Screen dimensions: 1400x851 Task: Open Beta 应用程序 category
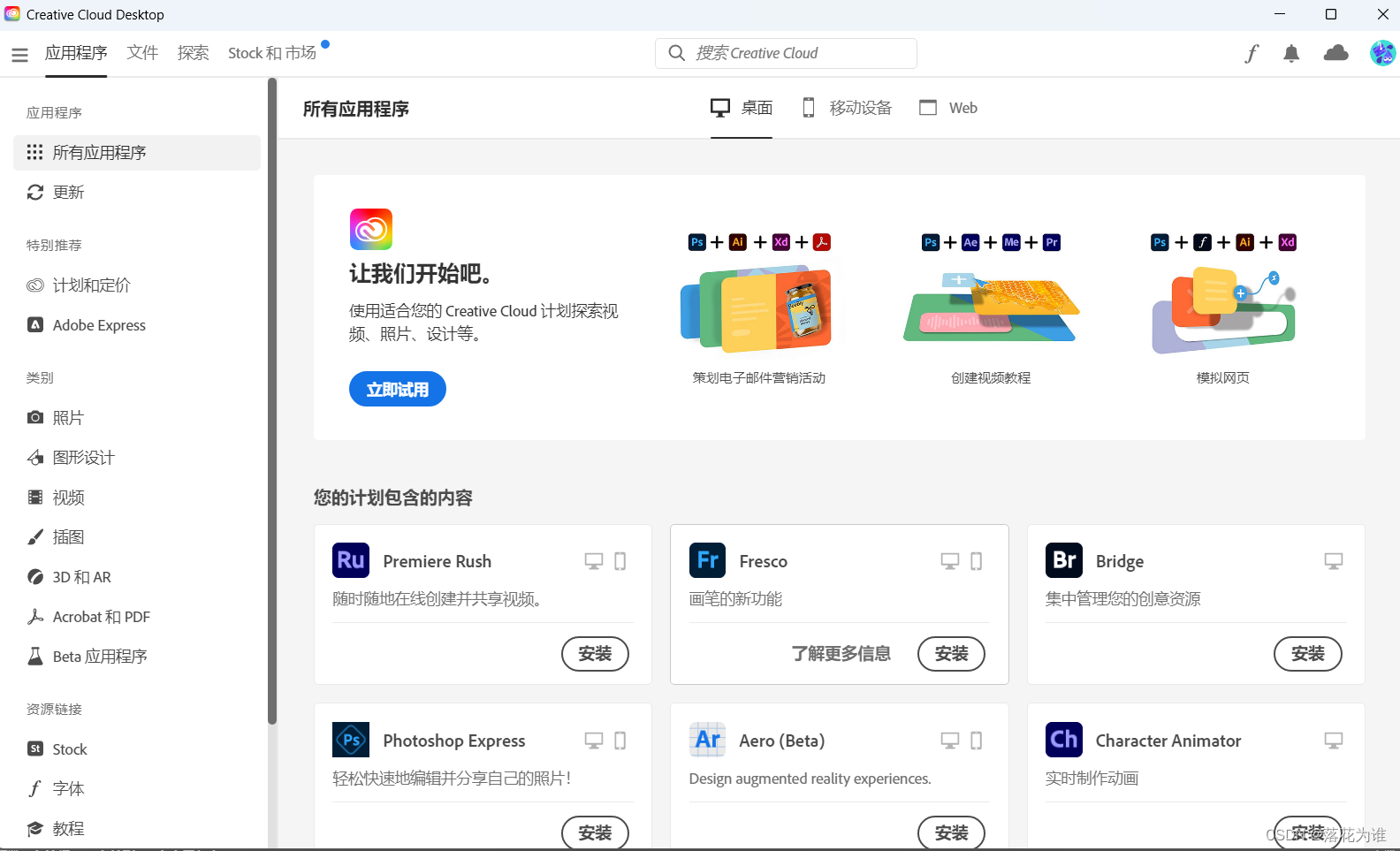[x=137, y=657]
